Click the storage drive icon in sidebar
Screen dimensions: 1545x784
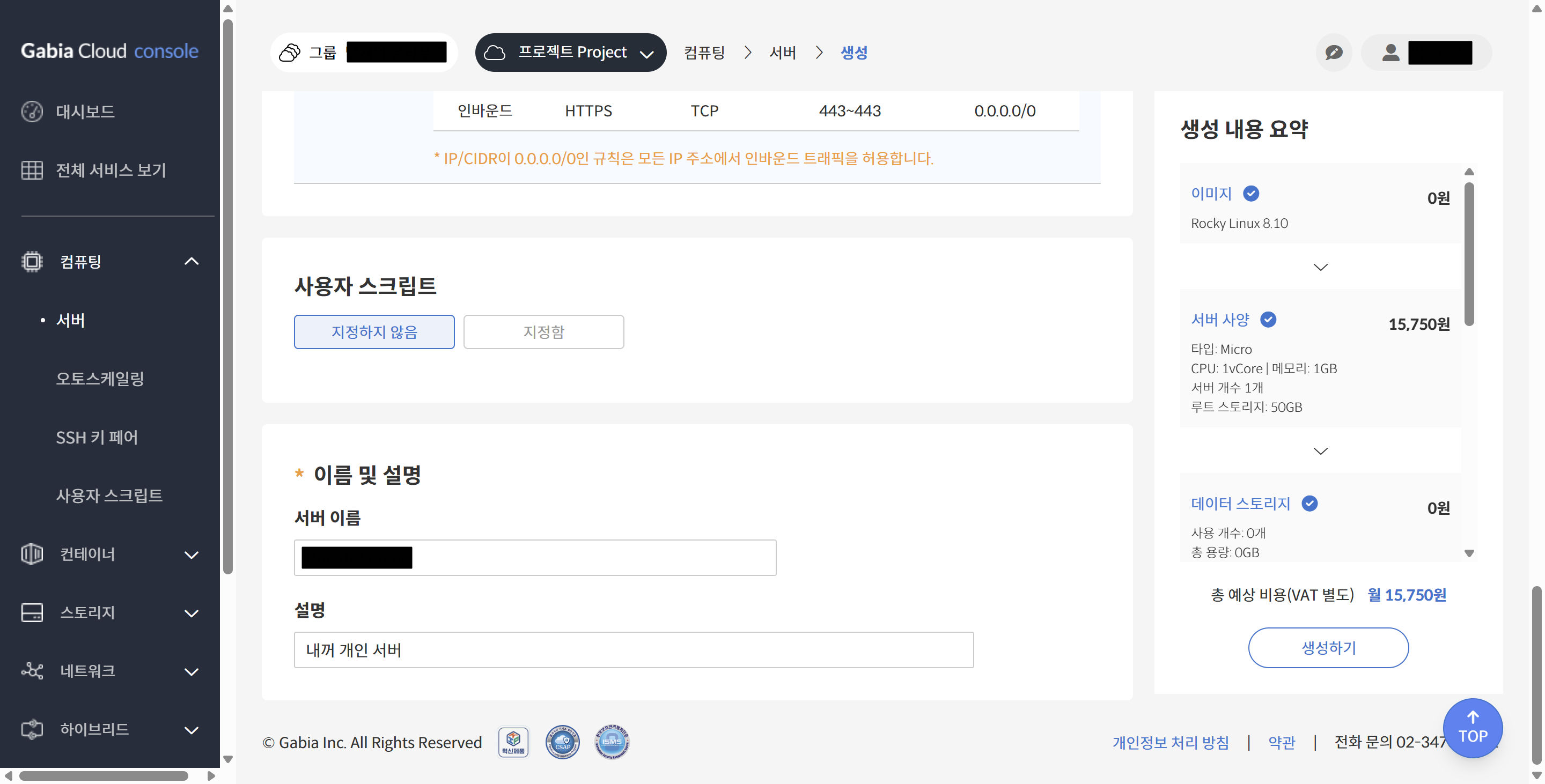32,612
